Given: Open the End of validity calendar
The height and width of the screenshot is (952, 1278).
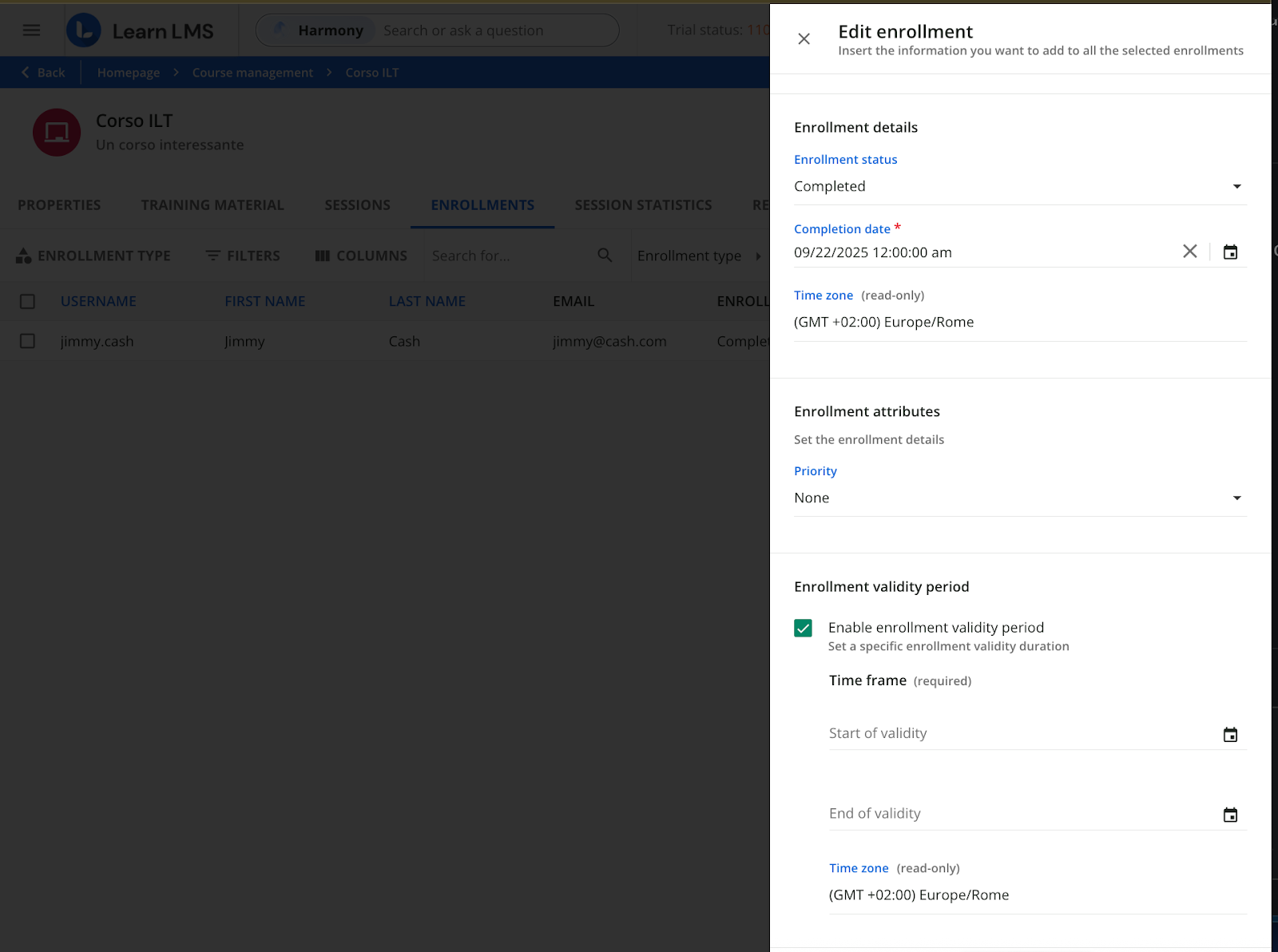Looking at the screenshot, I should point(1230,815).
